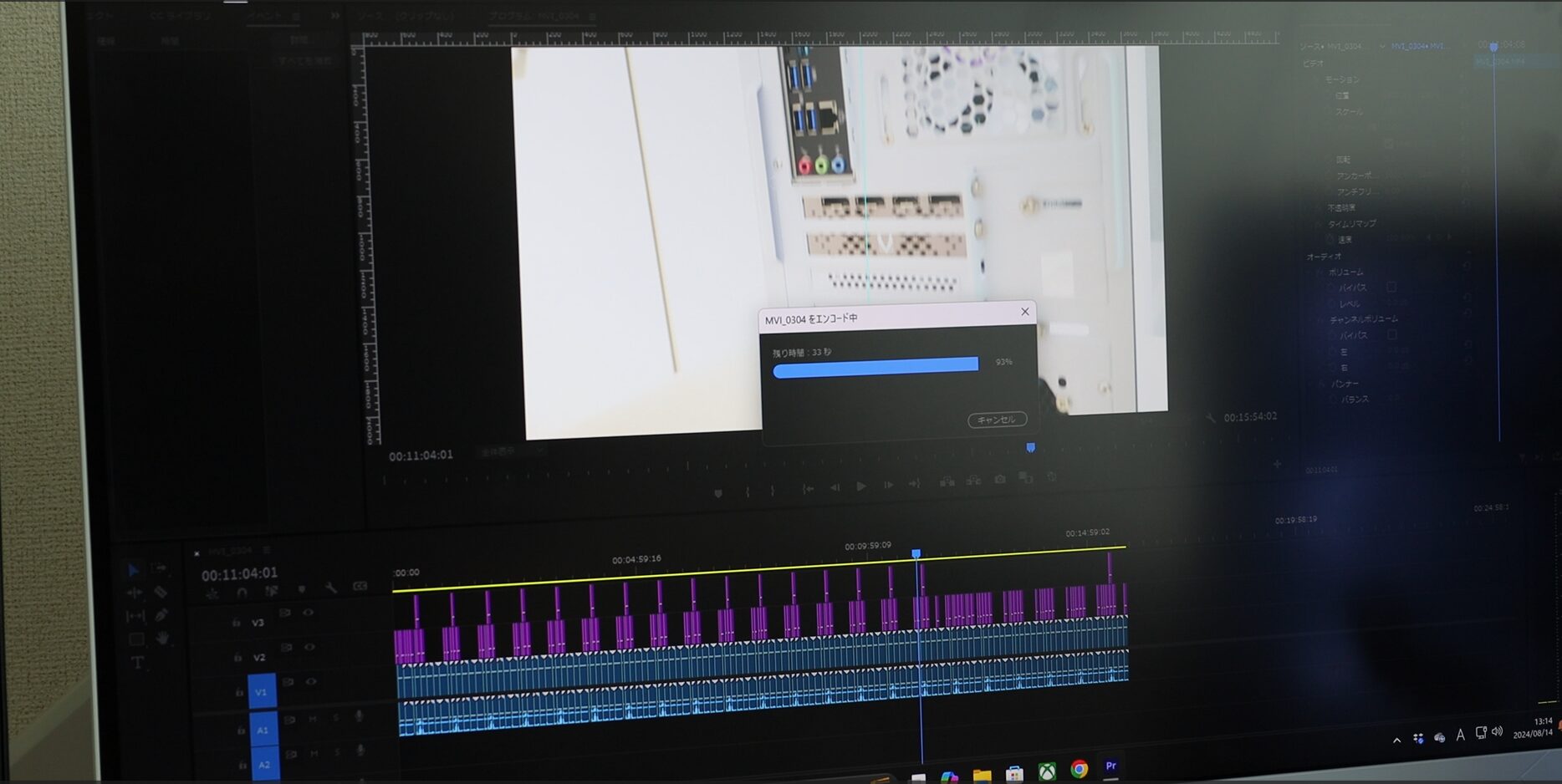
Task: Toggle A1 track targeting
Action: [263, 729]
